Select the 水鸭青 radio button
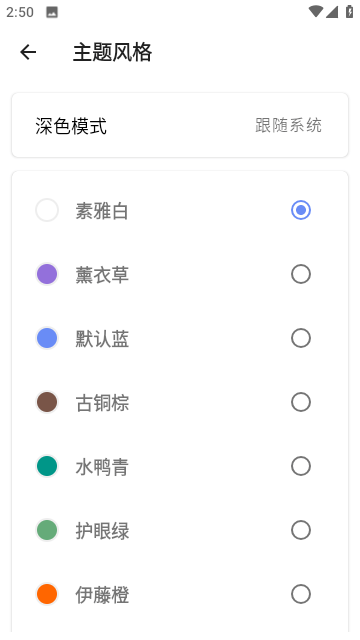The width and height of the screenshot is (360, 640). [x=301, y=466]
